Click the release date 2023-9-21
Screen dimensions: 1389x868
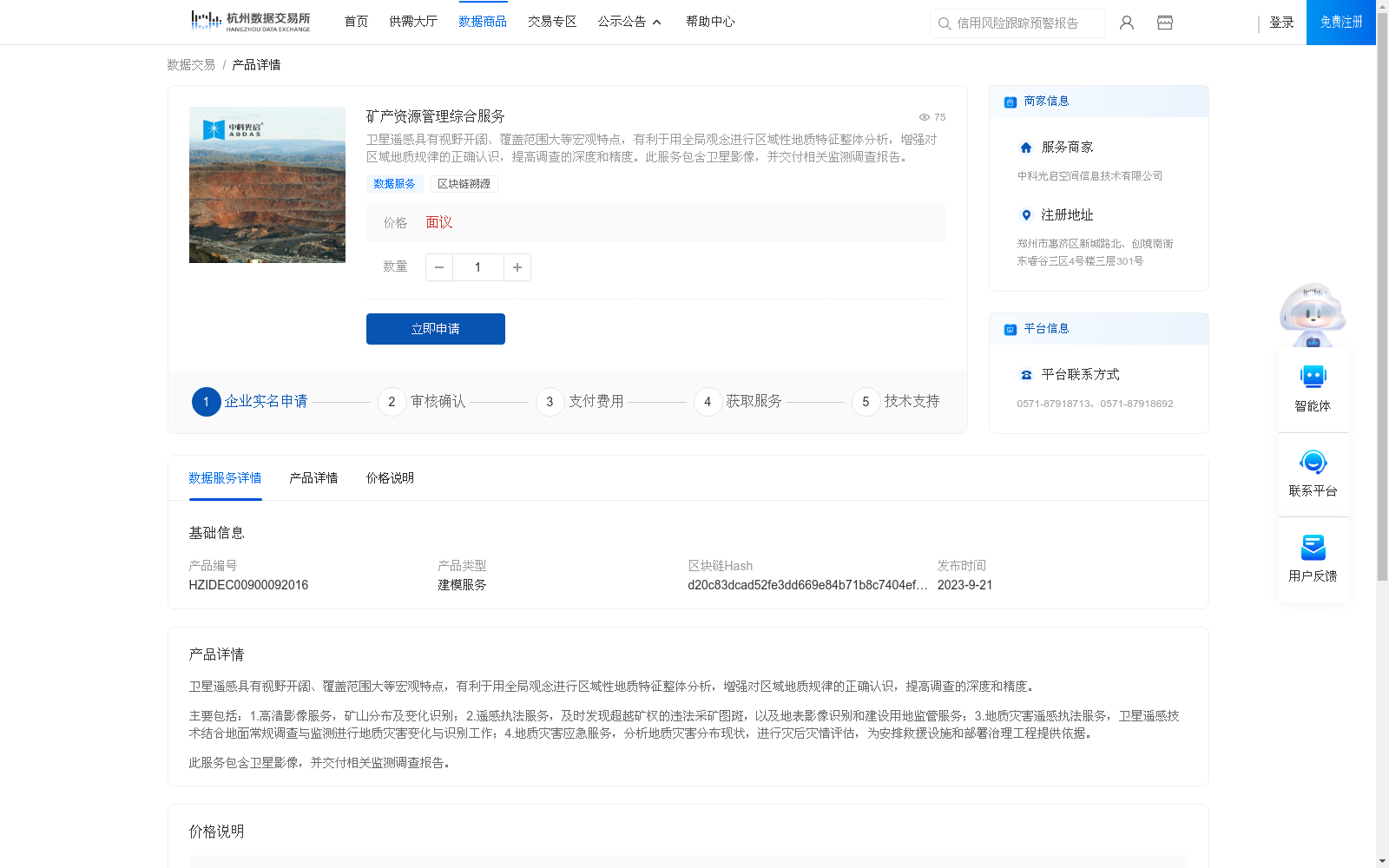tap(964, 585)
